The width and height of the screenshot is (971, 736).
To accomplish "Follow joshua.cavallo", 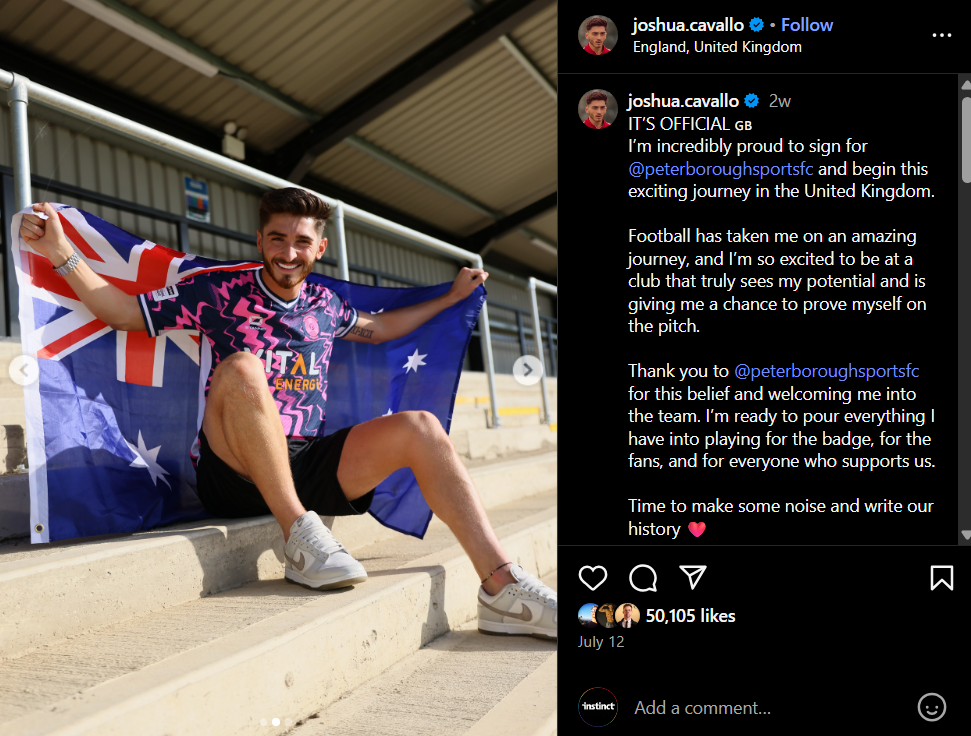I will (x=806, y=25).
